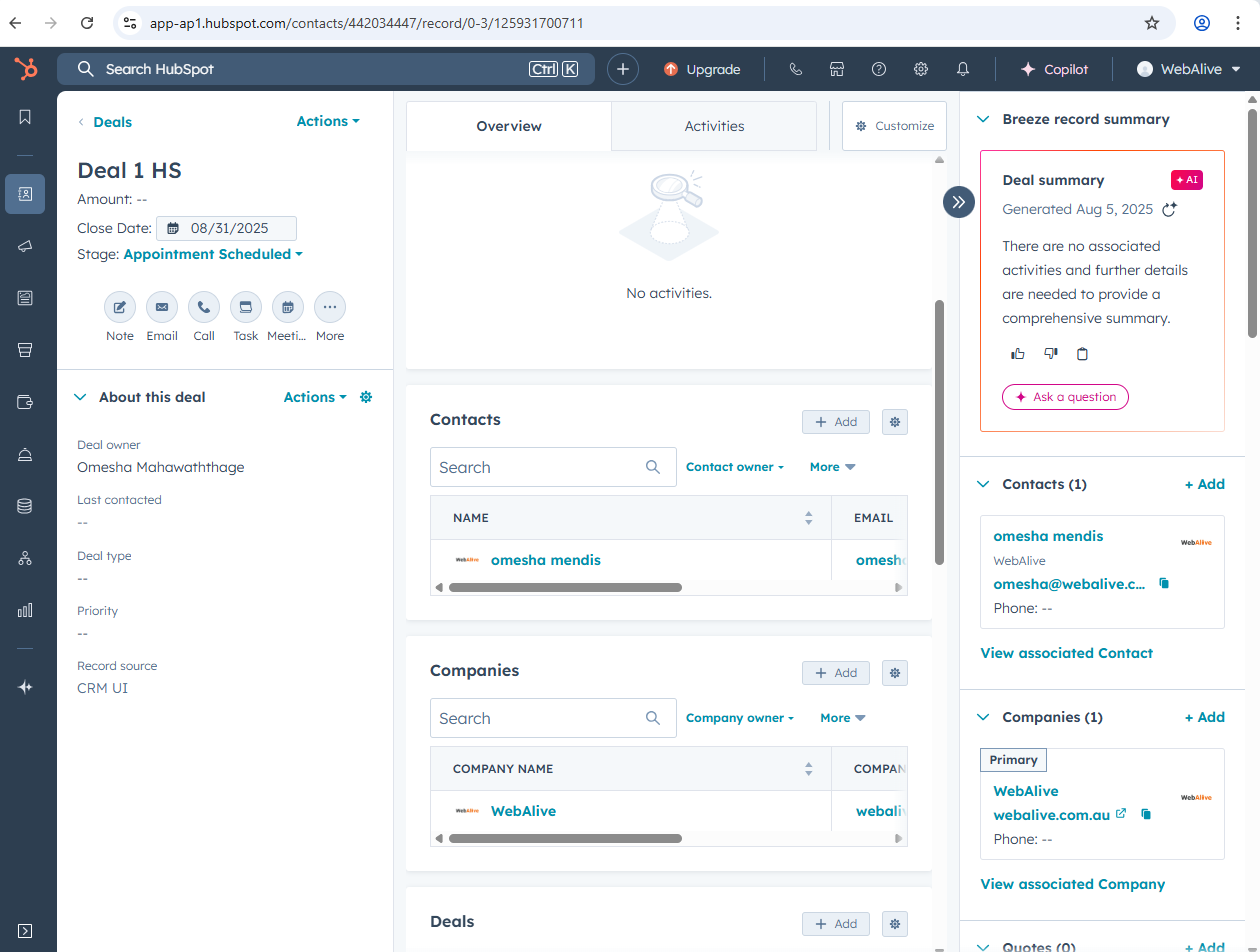Add a contact in Contacts card
This screenshot has width=1260, height=952.
(x=836, y=422)
